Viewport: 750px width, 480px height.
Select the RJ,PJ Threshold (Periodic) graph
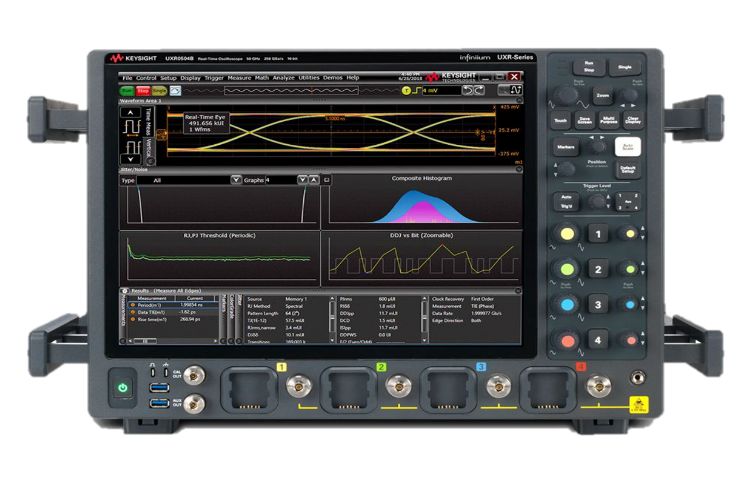[x=220, y=259]
